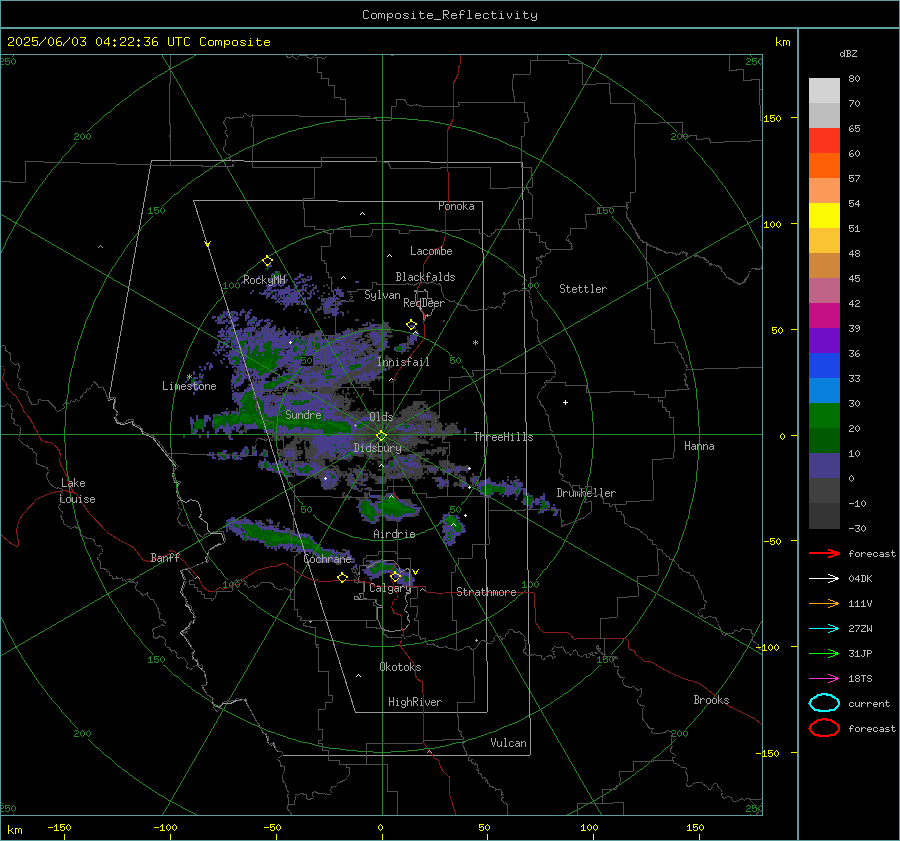Click yellow diamond marker below Cochrane
This screenshot has width=900, height=841.
click(x=342, y=578)
